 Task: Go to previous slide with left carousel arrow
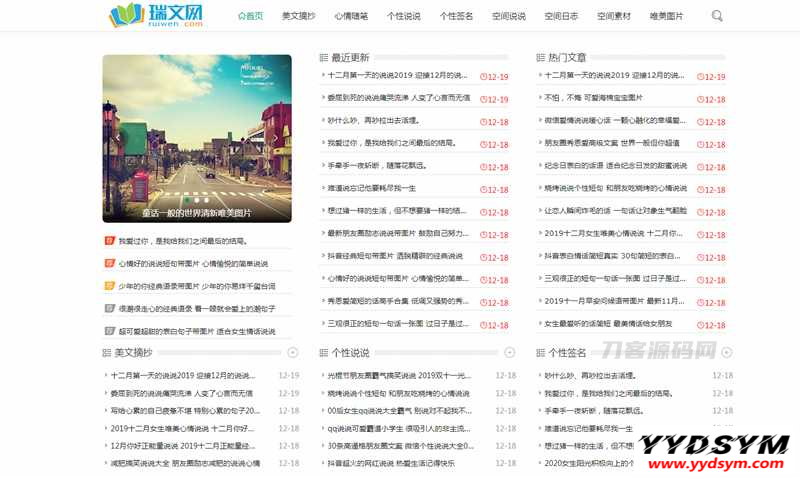point(117,138)
